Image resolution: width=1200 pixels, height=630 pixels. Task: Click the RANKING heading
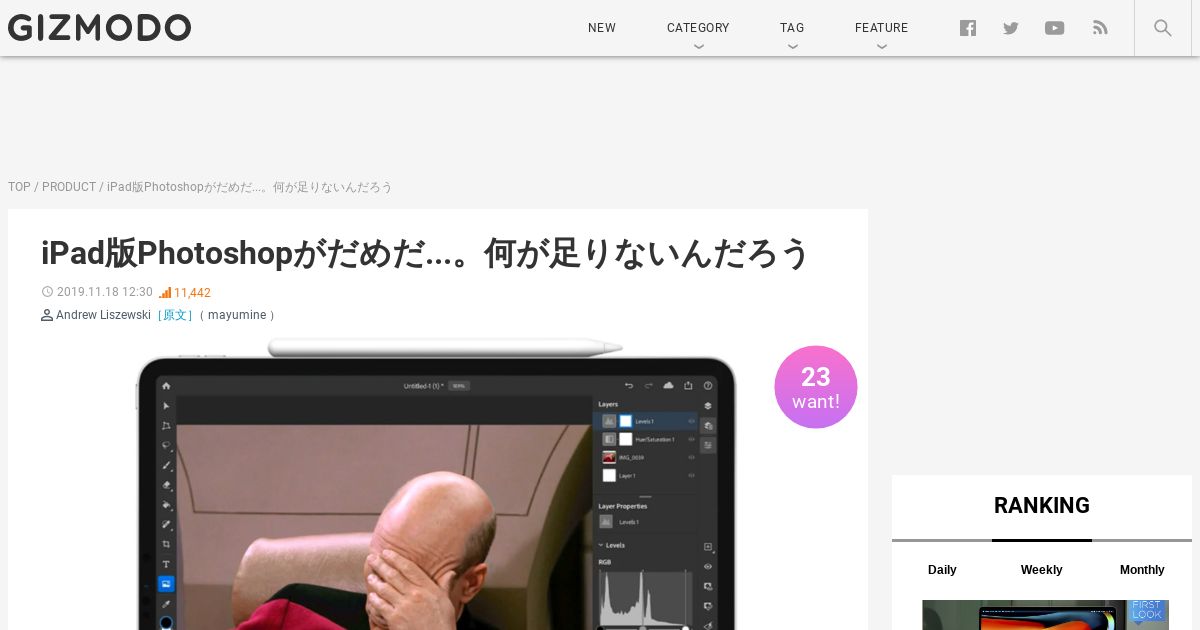1042,506
